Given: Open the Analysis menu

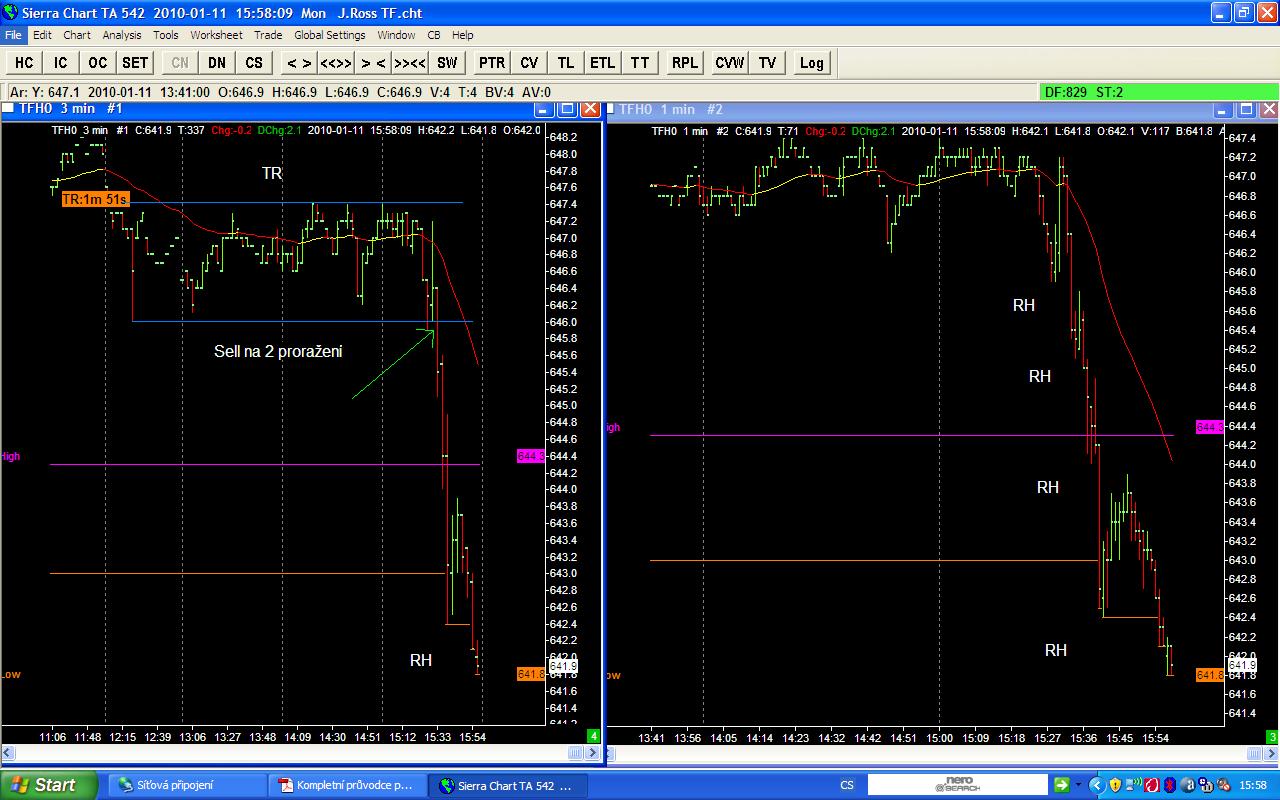Looking at the screenshot, I should point(122,35).
